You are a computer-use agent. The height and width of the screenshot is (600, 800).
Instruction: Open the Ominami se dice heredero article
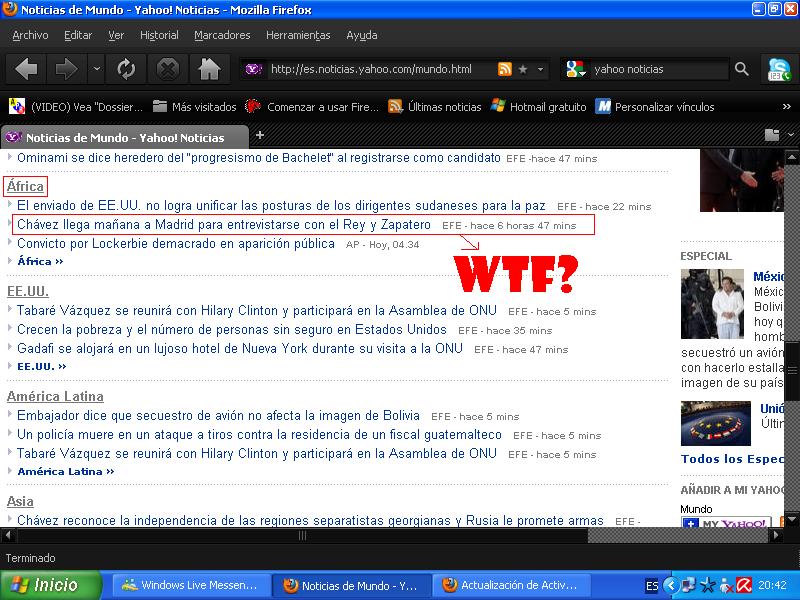[259, 158]
